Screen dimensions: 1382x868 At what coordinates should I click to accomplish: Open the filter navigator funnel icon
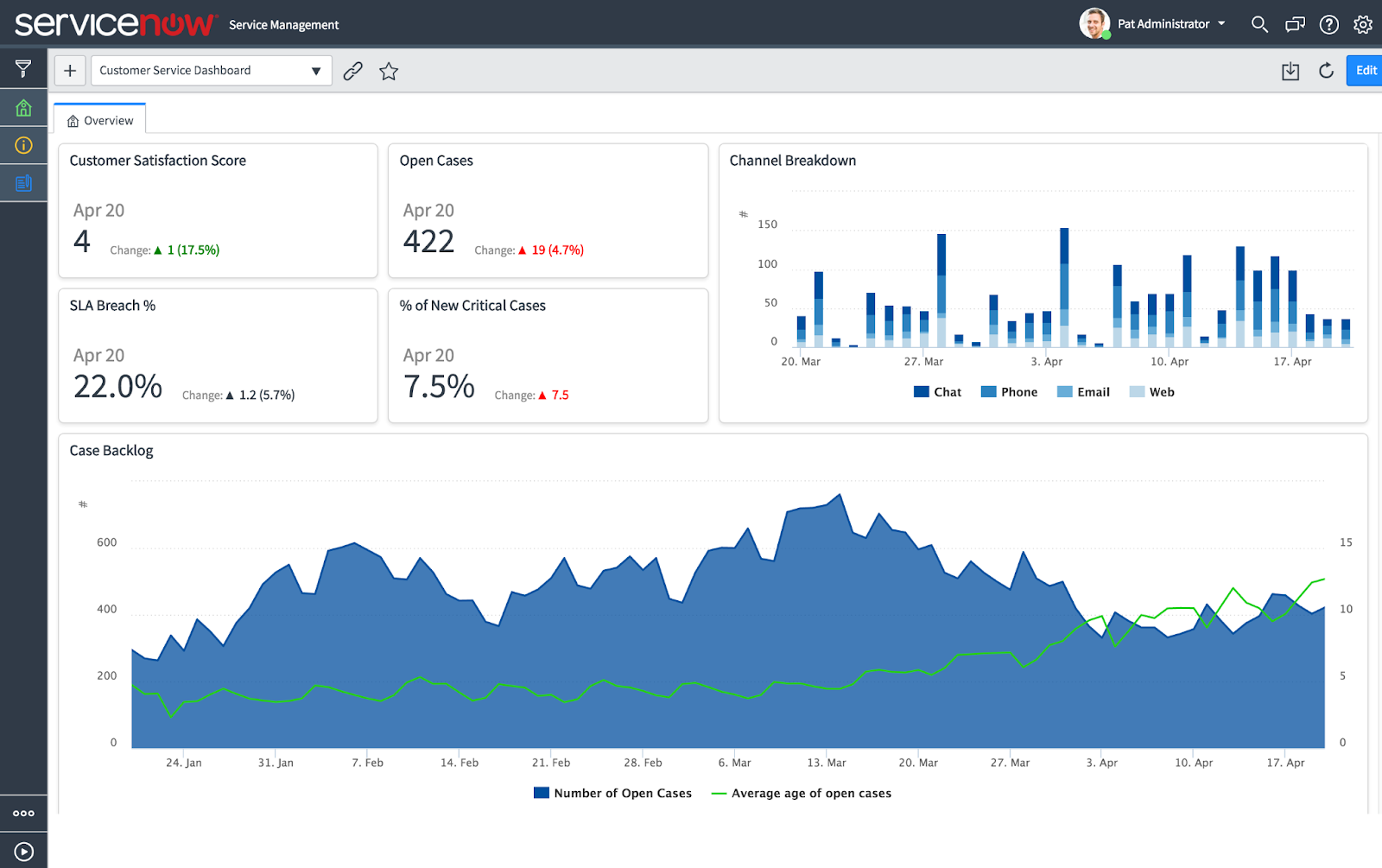[23, 68]
